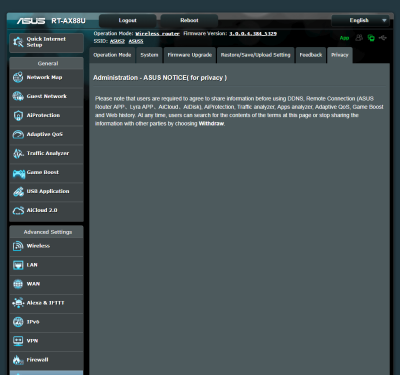Click the green App status icon
The height and width of the screenshot is (375, 400).
click(344, 38)
